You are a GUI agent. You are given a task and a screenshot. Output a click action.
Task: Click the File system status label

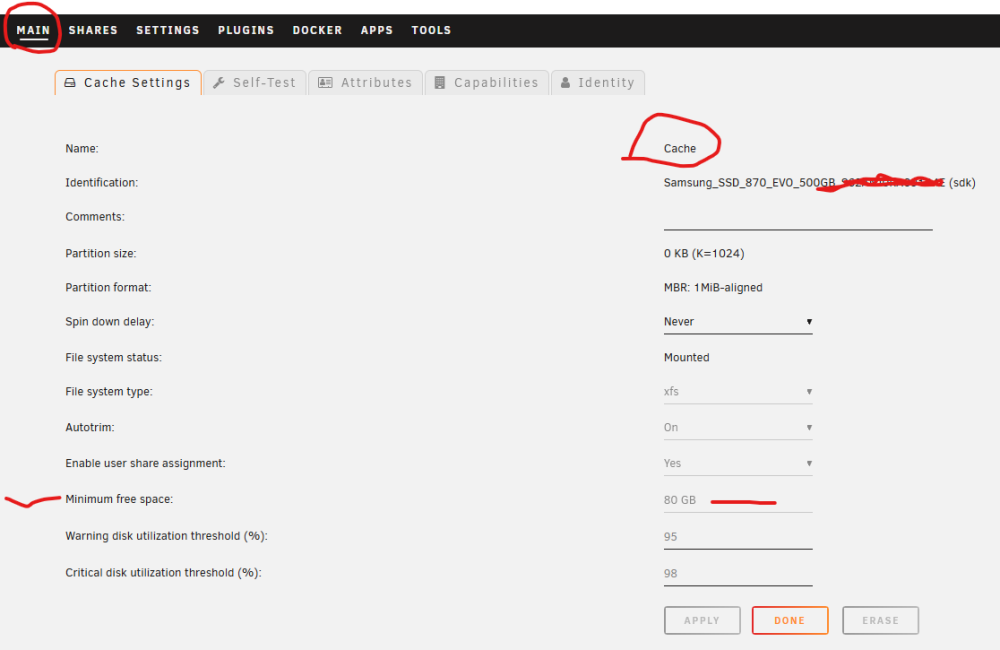point(114,358)
